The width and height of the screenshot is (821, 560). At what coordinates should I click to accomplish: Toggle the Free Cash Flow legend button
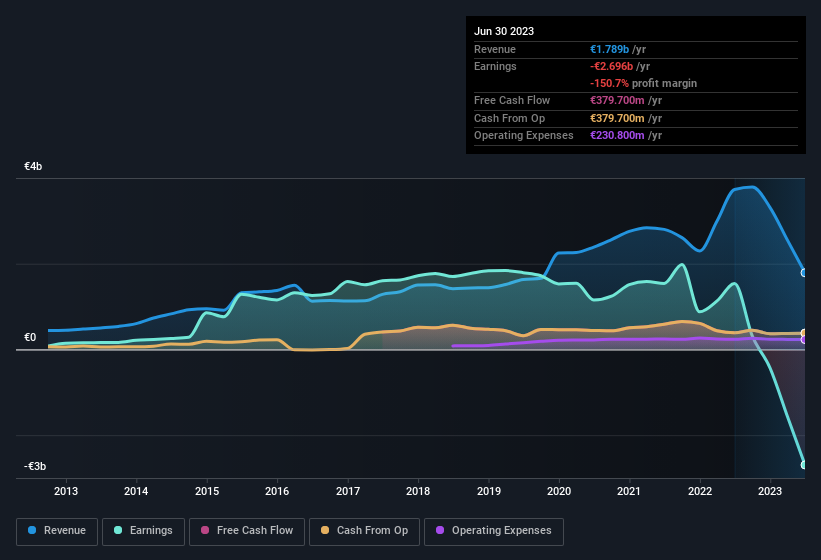click(247, 531)
